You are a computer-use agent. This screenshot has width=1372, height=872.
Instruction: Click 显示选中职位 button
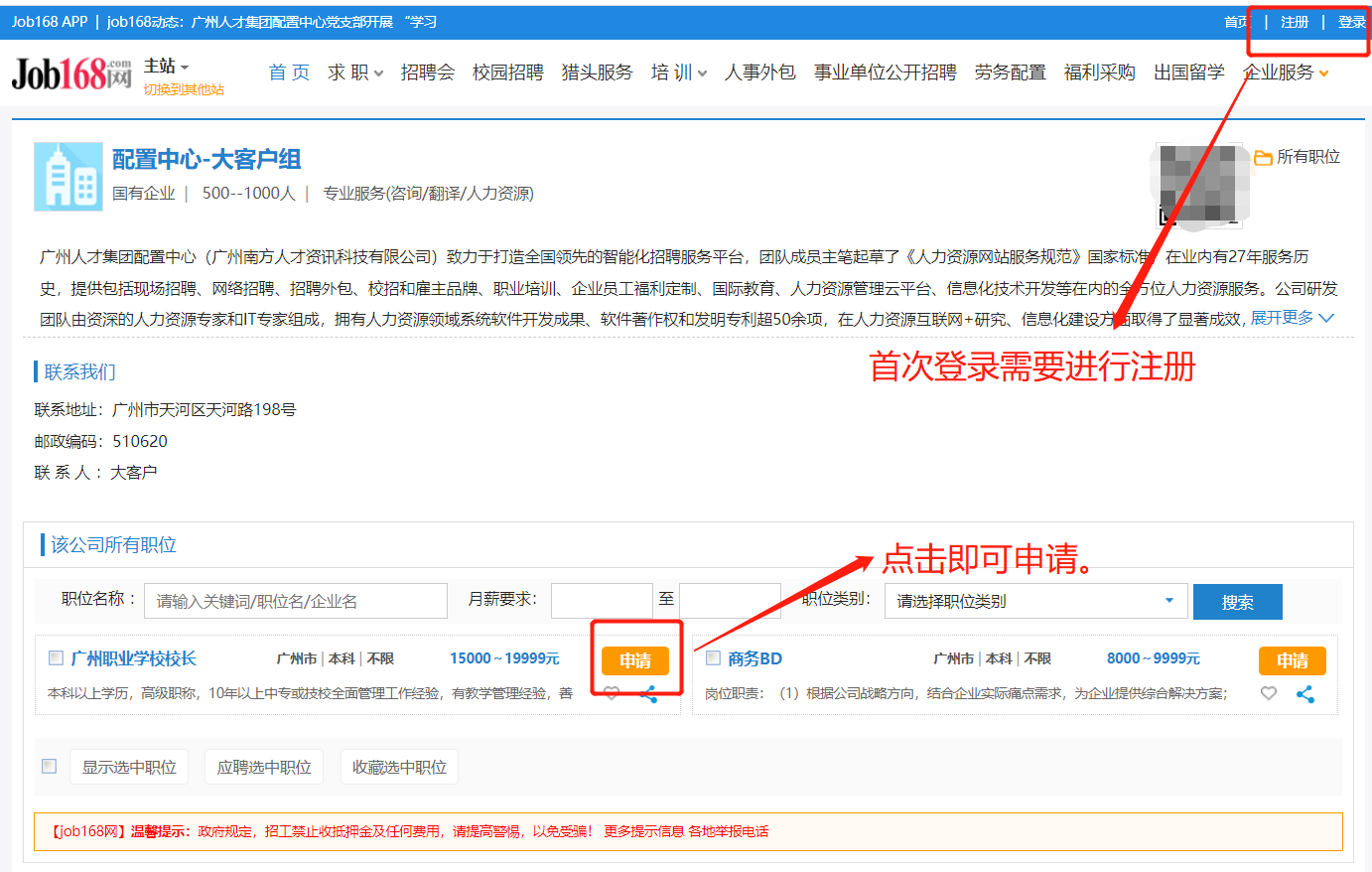coord(129,767)
